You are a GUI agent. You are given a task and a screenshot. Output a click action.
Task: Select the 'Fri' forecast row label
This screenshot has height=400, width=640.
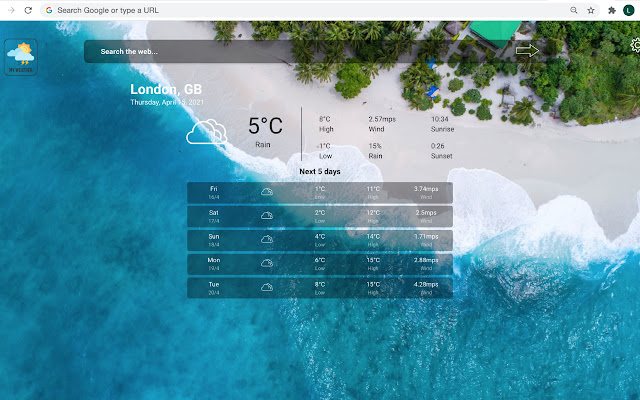click(x=214, y=189)
